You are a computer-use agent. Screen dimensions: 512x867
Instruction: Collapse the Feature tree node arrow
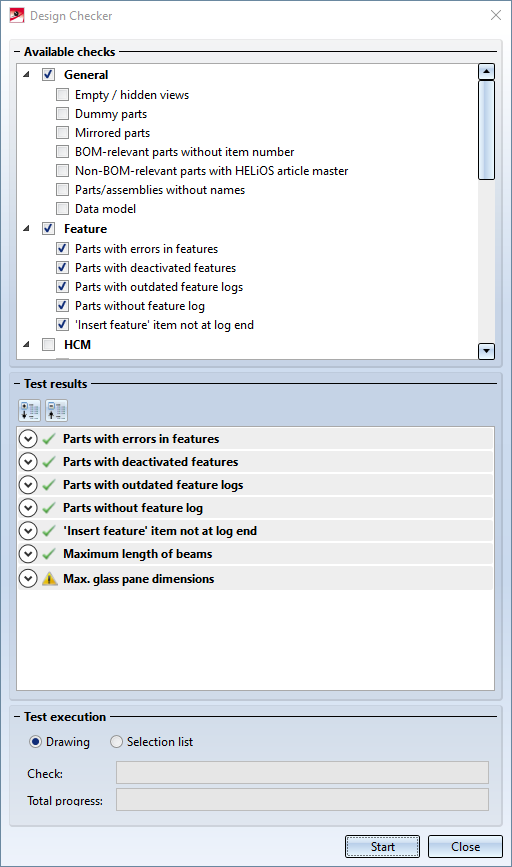[x=26, y=228]
